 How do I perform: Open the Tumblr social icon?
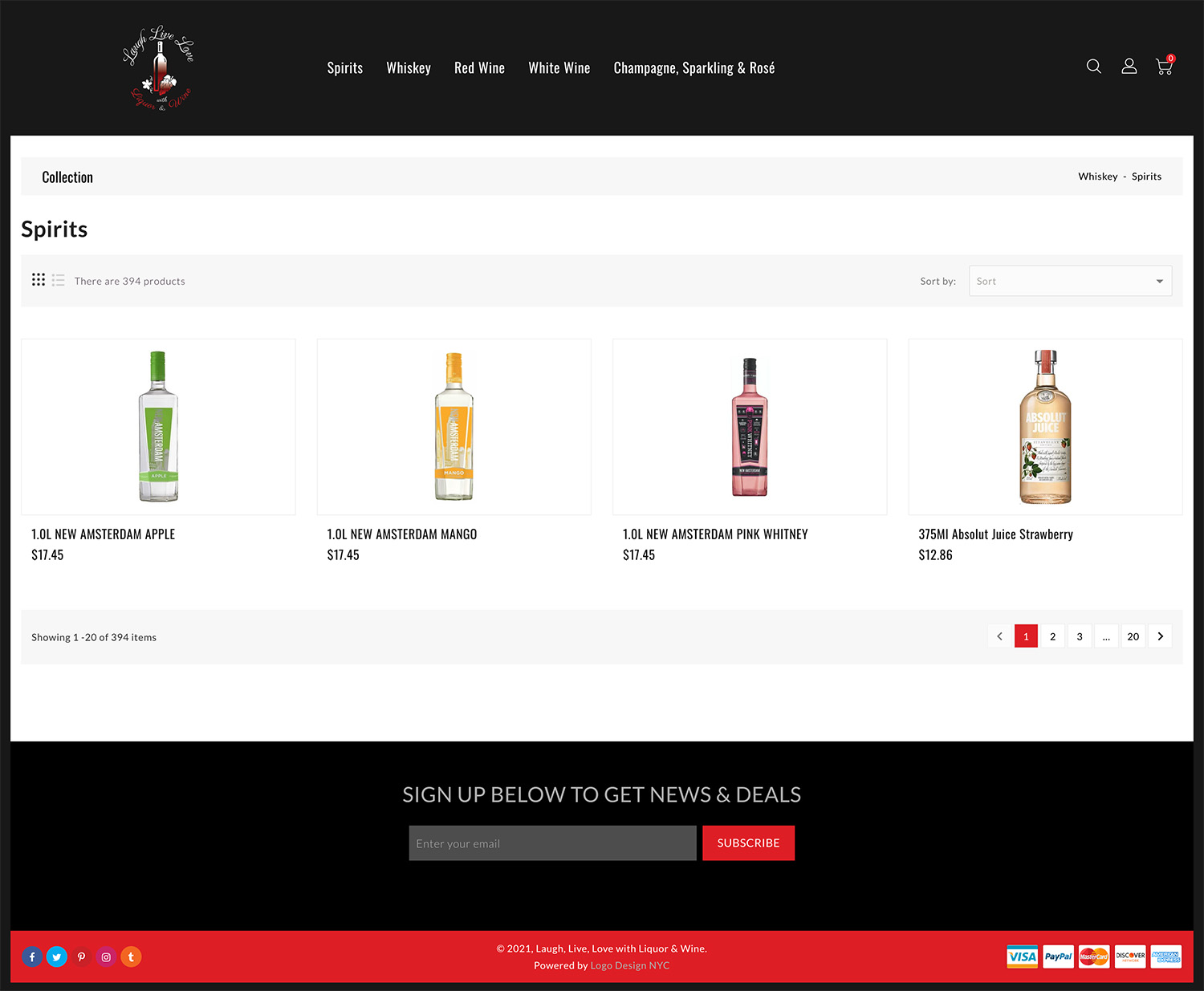point(131,956)
